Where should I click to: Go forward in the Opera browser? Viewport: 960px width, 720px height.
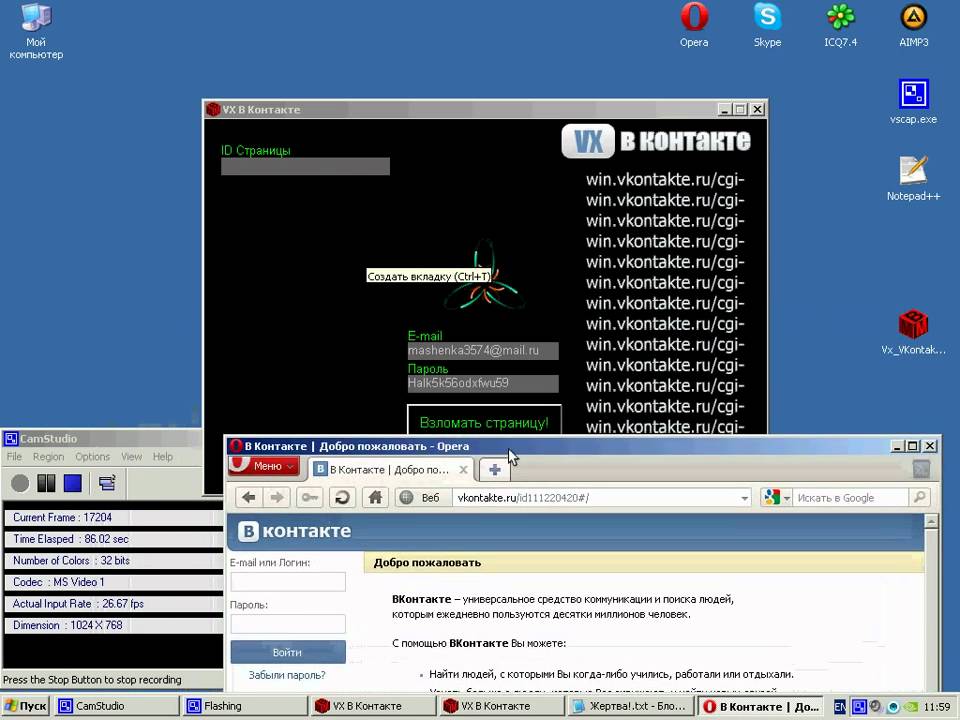(x=277, y=497)
